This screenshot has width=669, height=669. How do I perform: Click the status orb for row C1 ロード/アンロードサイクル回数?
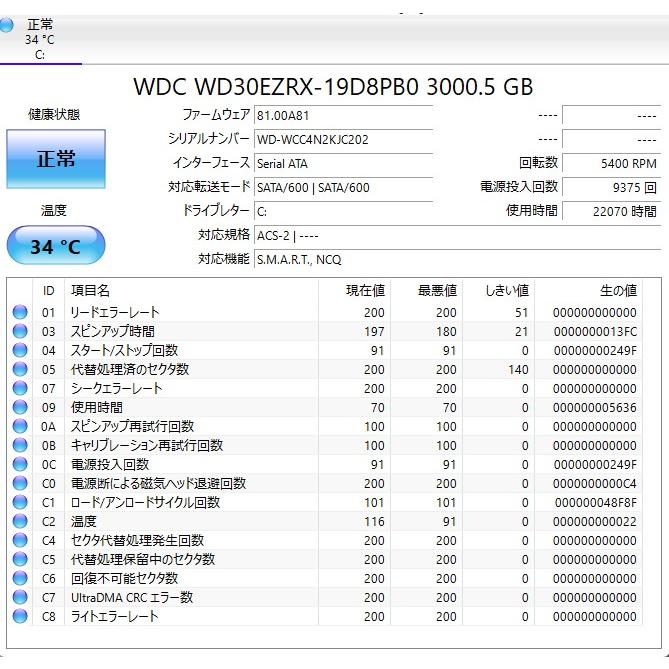[20, 502]
